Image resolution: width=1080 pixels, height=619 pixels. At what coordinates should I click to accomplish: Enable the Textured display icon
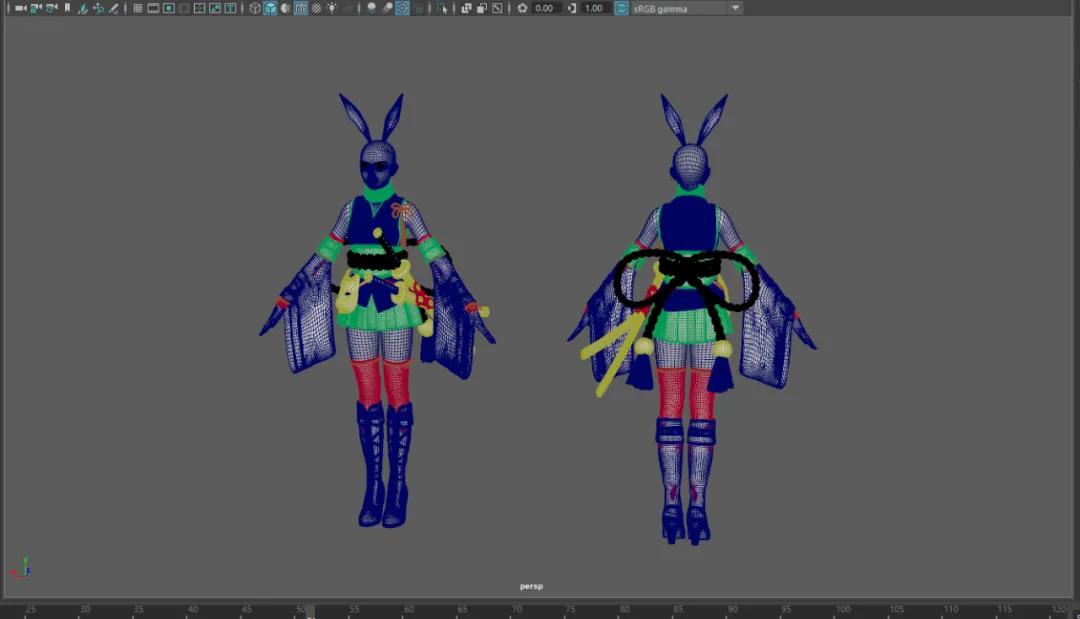(316, 8)
